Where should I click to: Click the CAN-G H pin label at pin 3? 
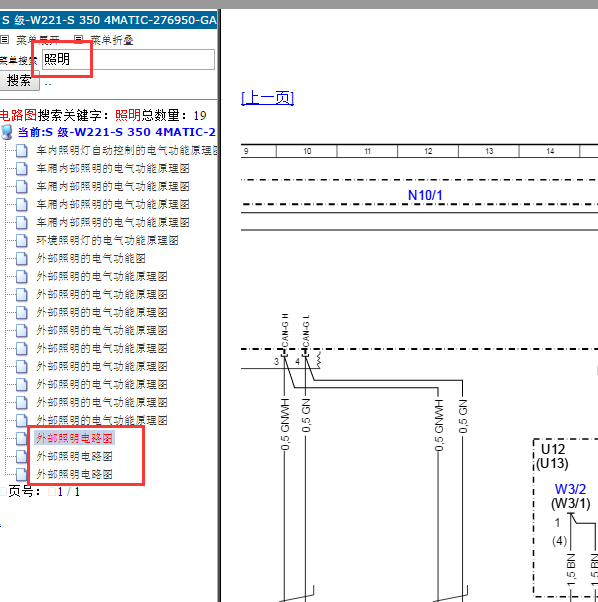[x=285, y=331]
